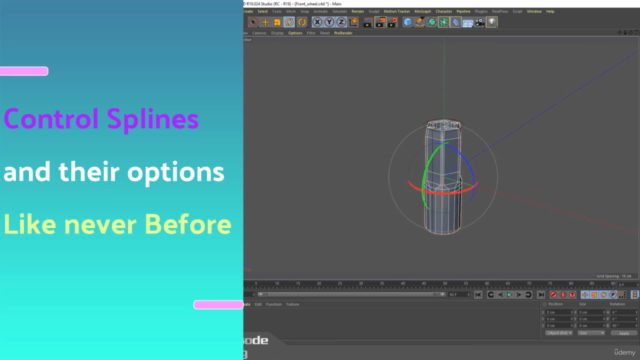The height and width of the screenshot is (360, 640).
Task: Open the Motion Tracker menu
Action: [x=397, y=11]
